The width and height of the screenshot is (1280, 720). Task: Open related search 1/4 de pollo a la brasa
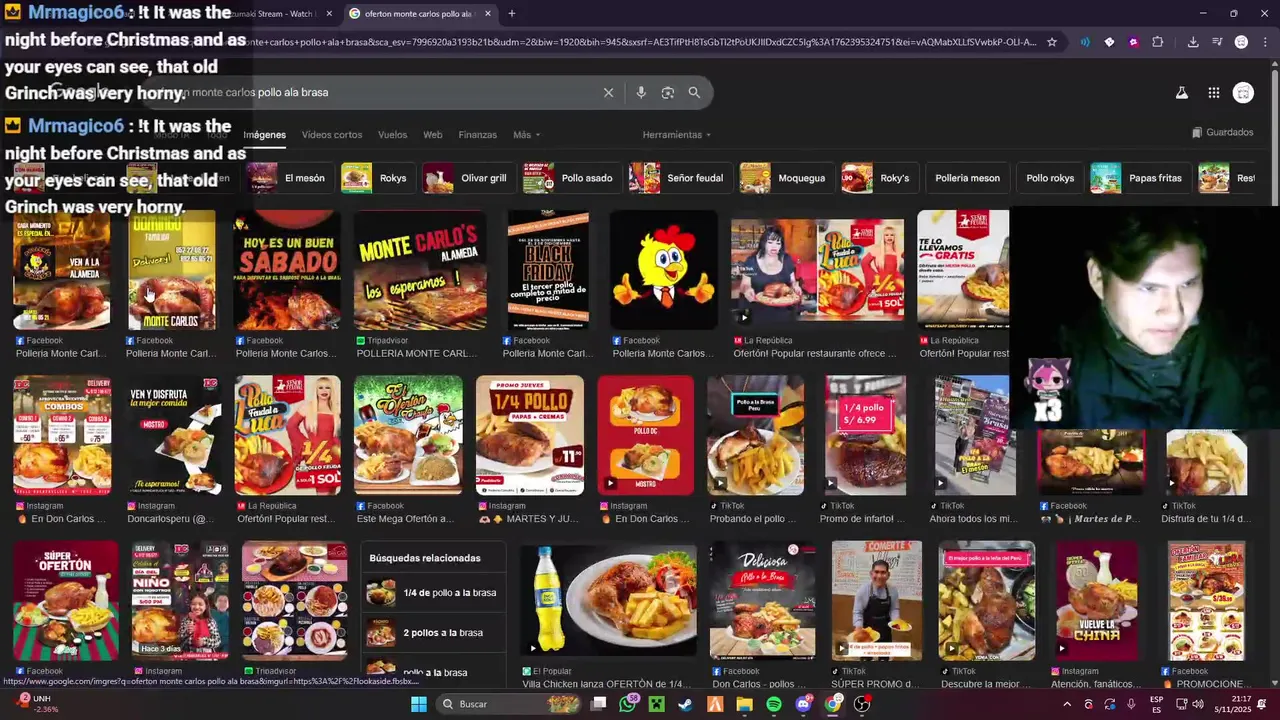433,593
